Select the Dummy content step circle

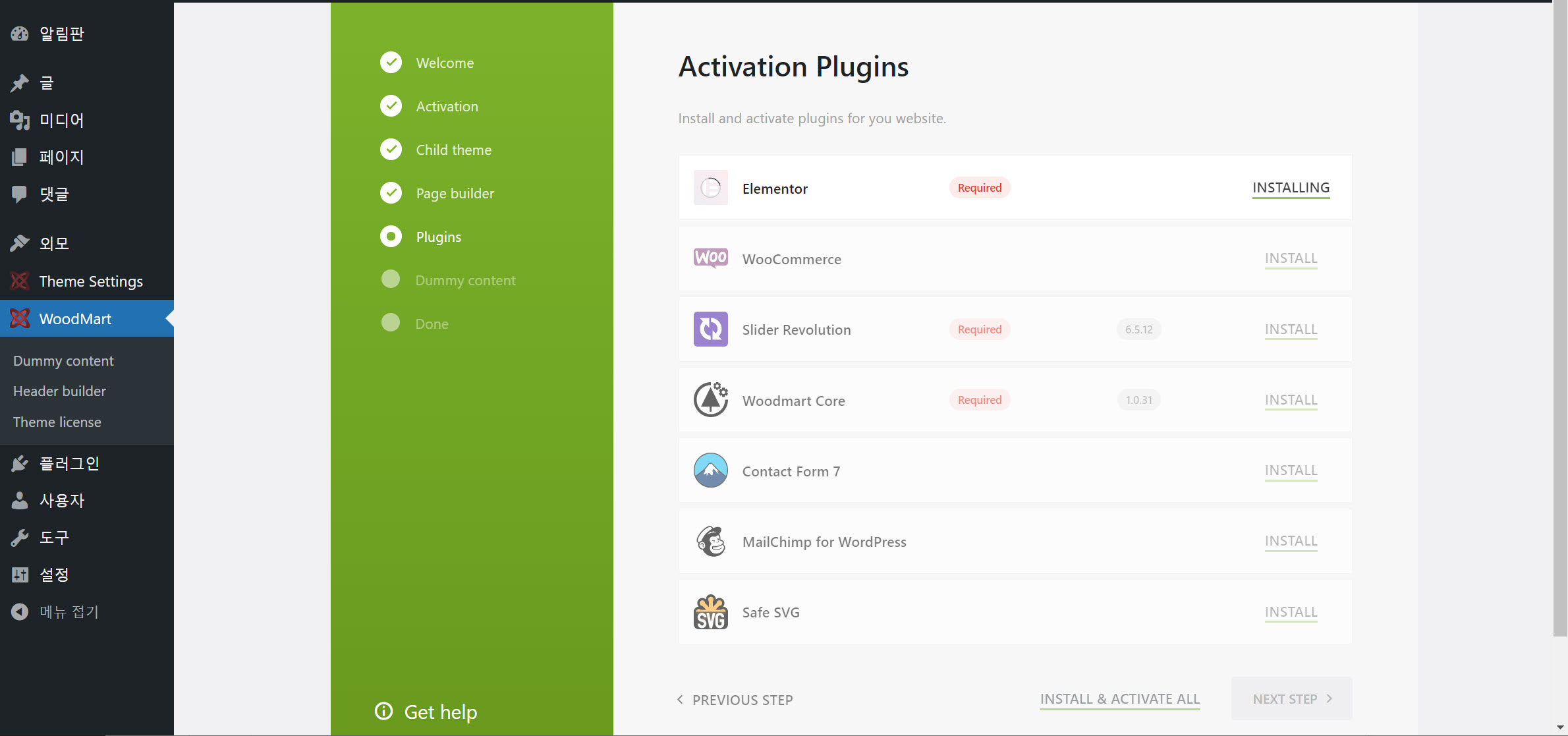click(391, 279)
